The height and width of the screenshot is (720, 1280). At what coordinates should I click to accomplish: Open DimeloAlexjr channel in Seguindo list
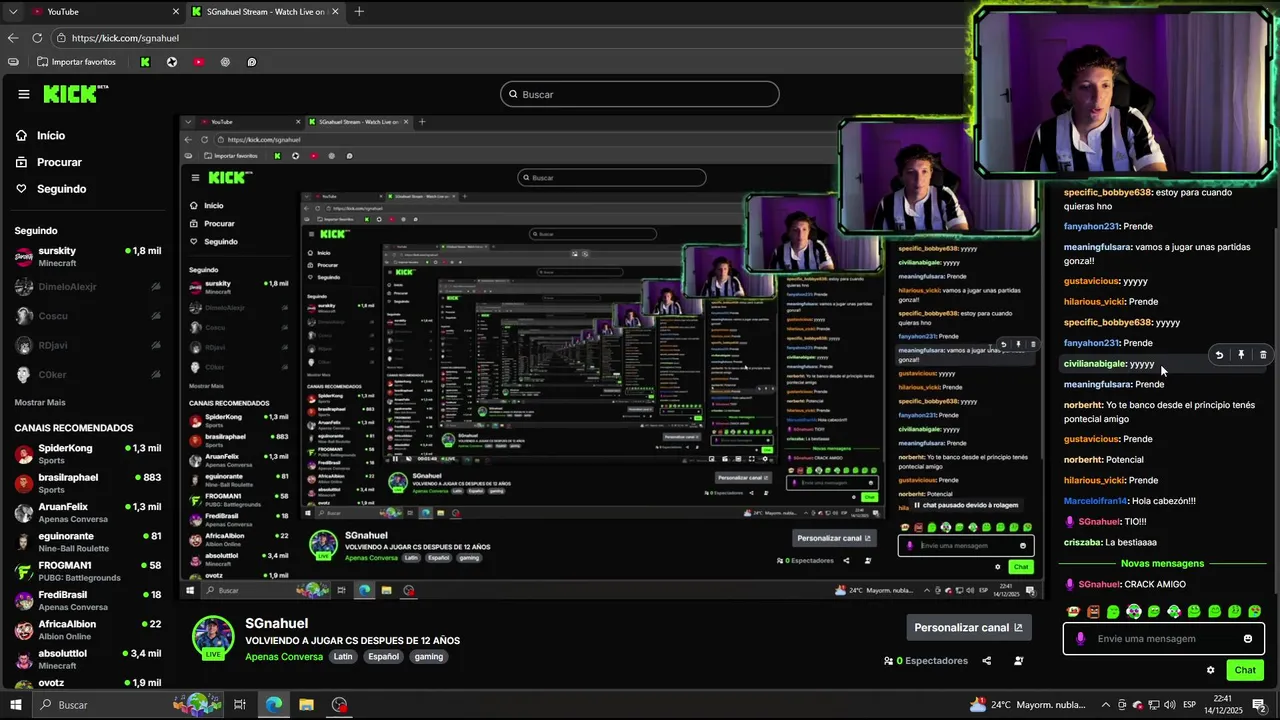[x=88, y=286]
